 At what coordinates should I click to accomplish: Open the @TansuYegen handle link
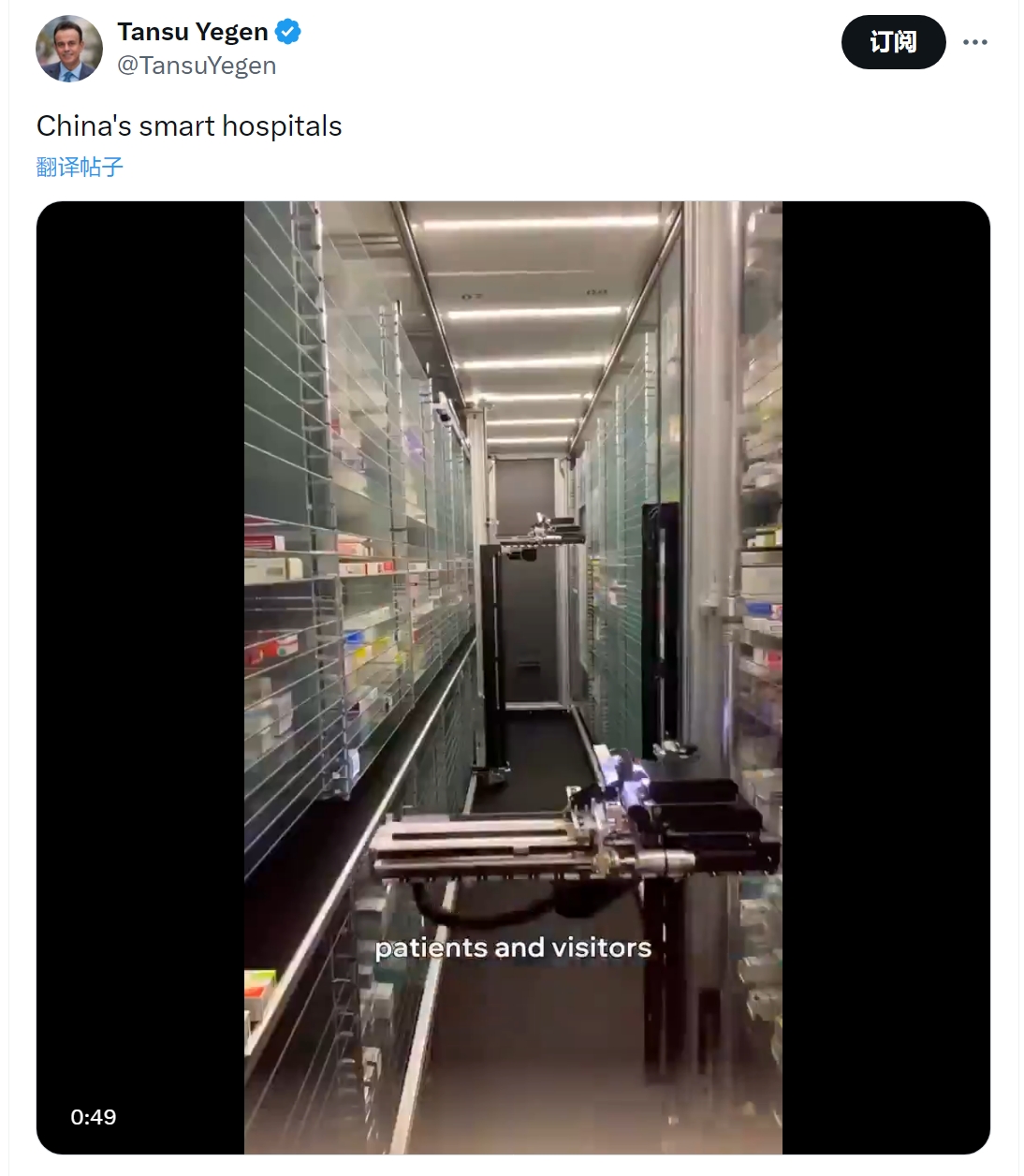coord(197,66)
